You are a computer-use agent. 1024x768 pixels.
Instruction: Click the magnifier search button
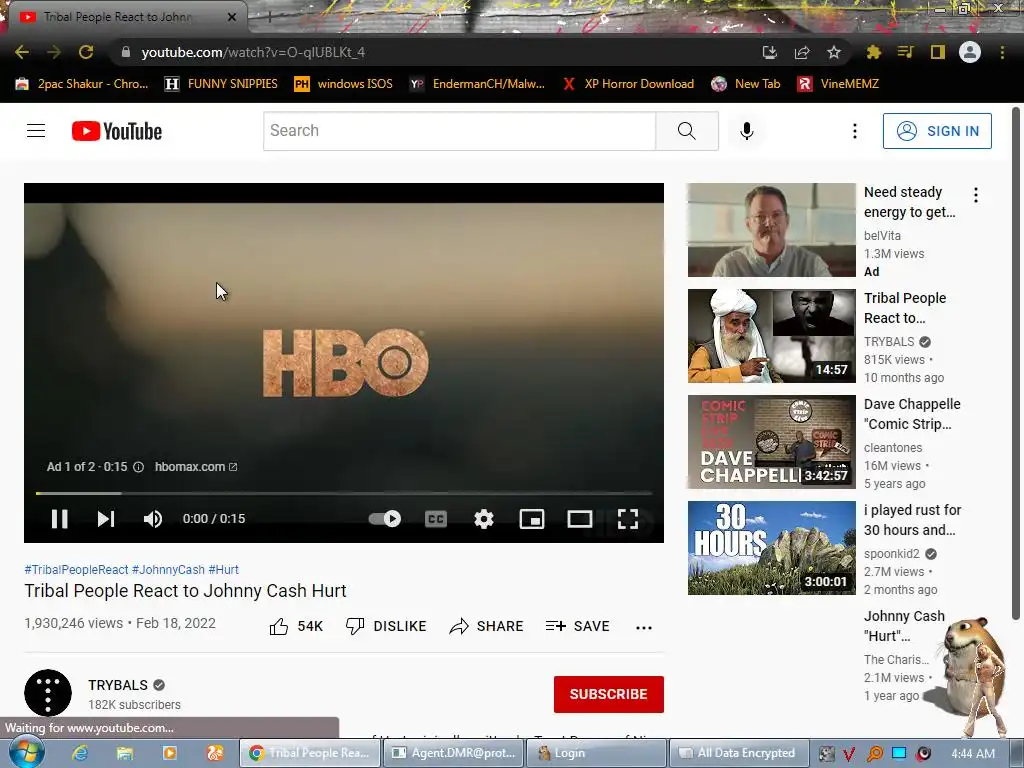click(686, 131)
